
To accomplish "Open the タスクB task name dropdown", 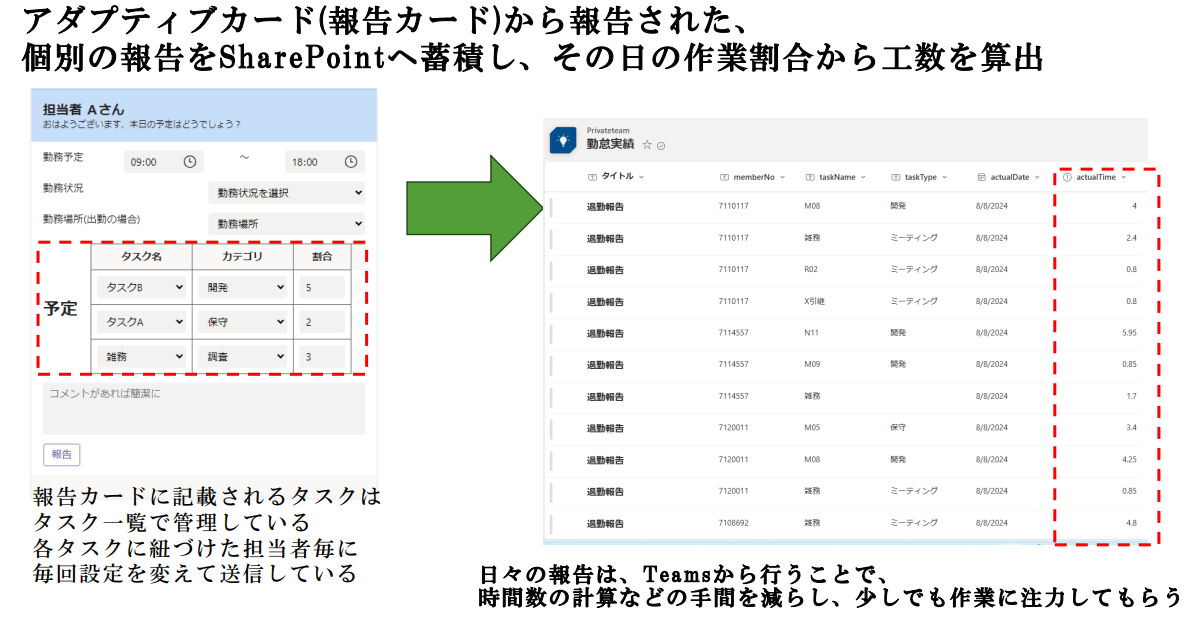I will point(142,287).
